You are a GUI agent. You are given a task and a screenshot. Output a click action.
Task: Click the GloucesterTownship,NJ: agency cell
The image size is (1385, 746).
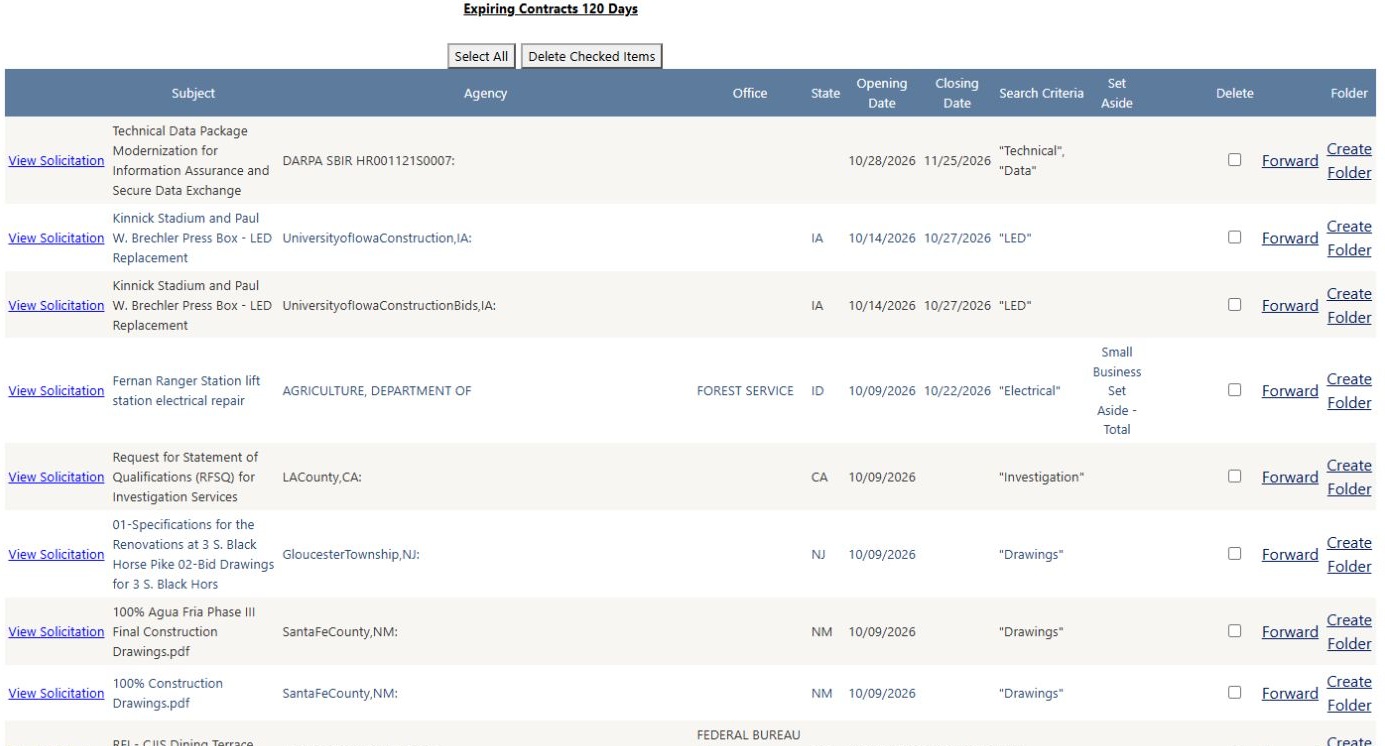[351, 555]
